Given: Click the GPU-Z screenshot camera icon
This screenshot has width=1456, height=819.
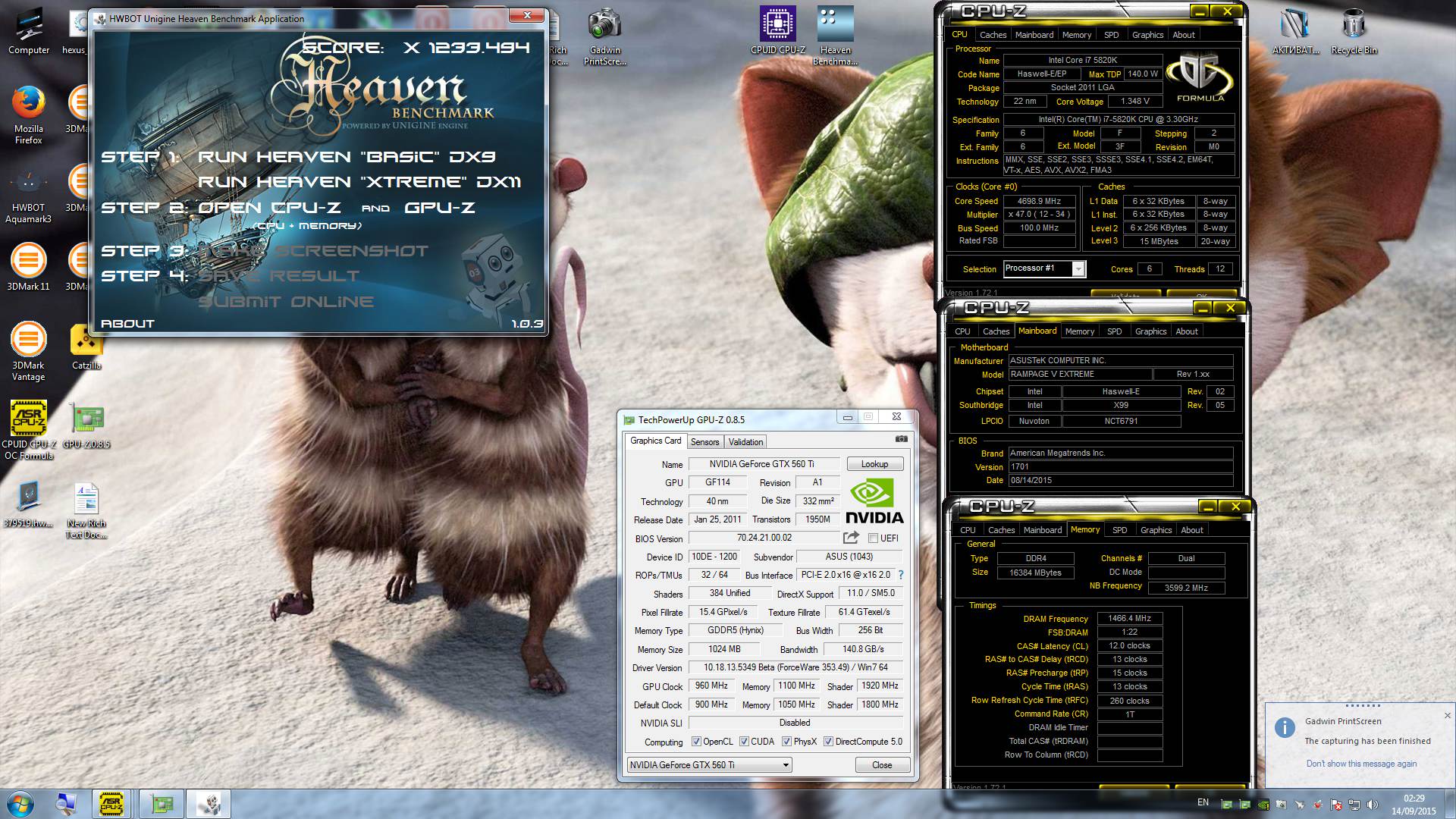Looking at the screenshot, I should [901, 439].
